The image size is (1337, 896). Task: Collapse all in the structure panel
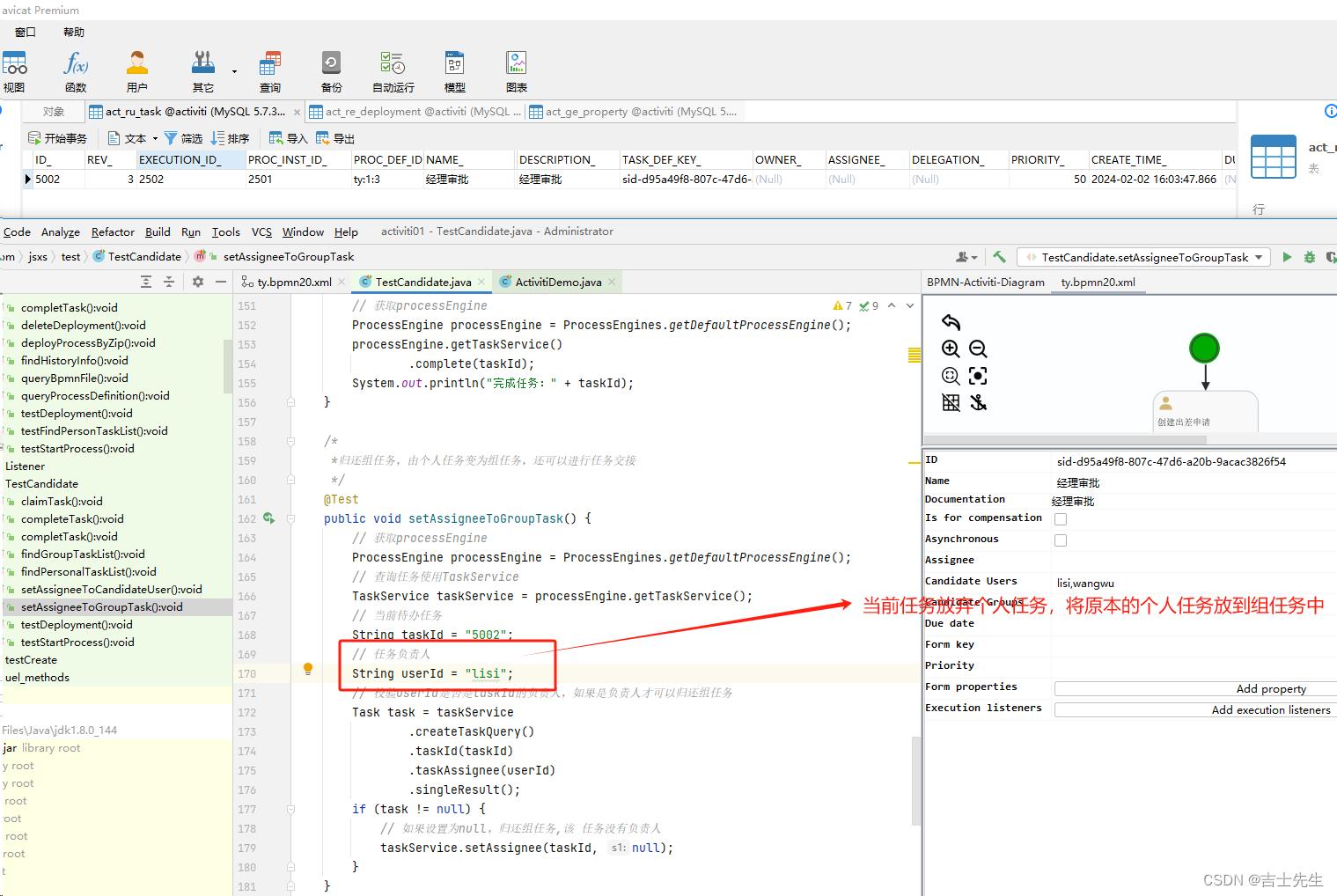(169, 282)
